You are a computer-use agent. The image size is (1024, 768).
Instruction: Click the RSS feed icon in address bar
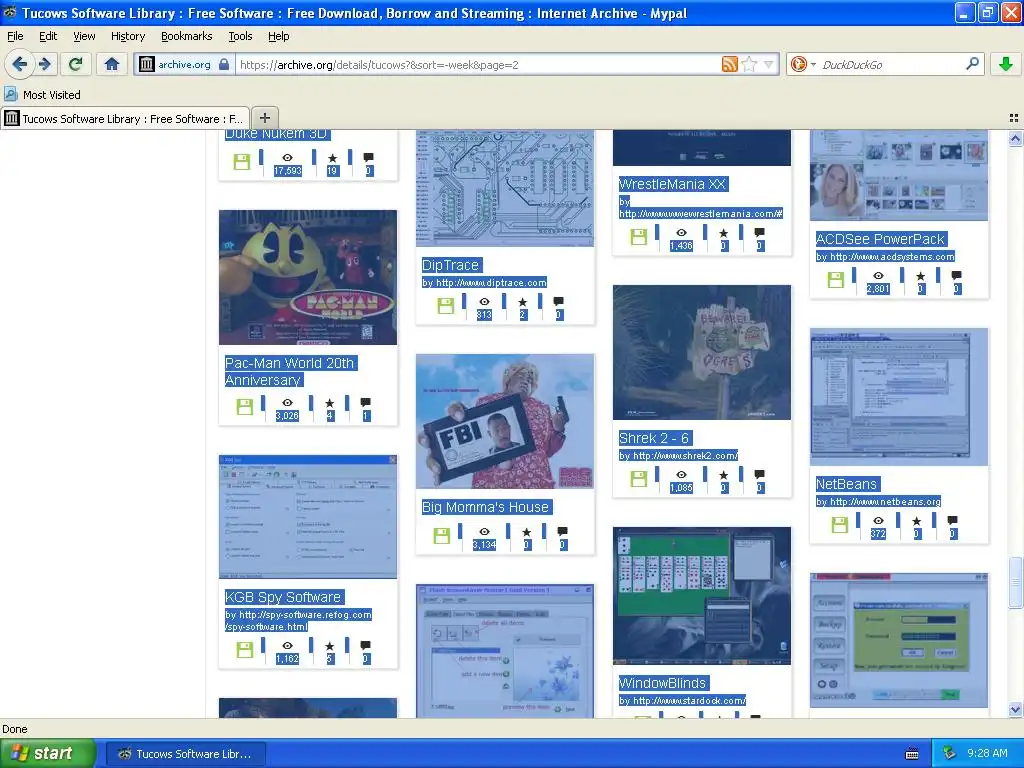coord(729,64)
